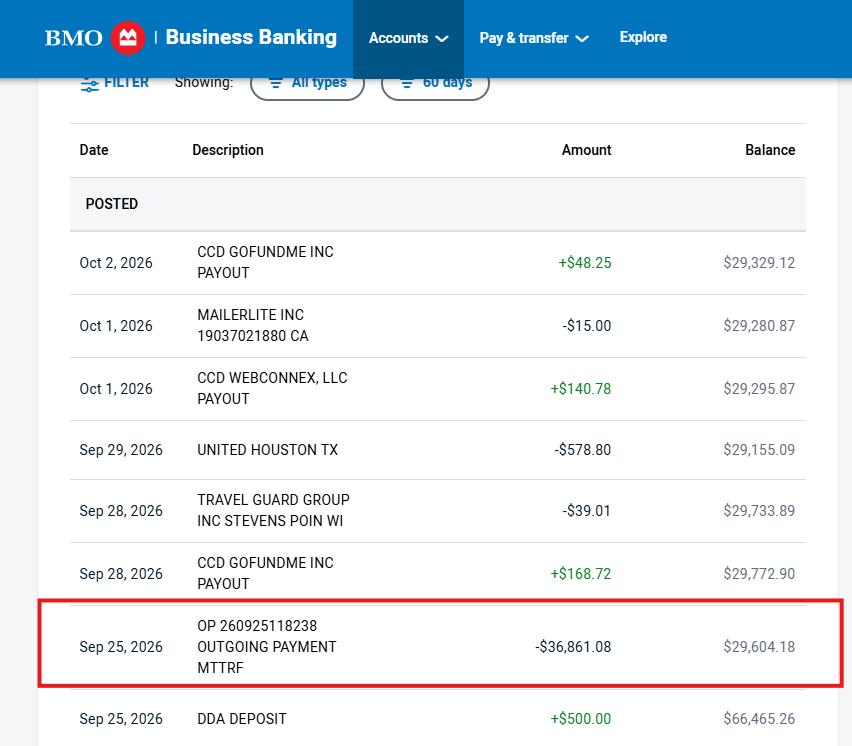Open the UNITED HOUSTON TX transaction
The width and height of the screenshot is (852, 746).
click(x=438, y=450)
